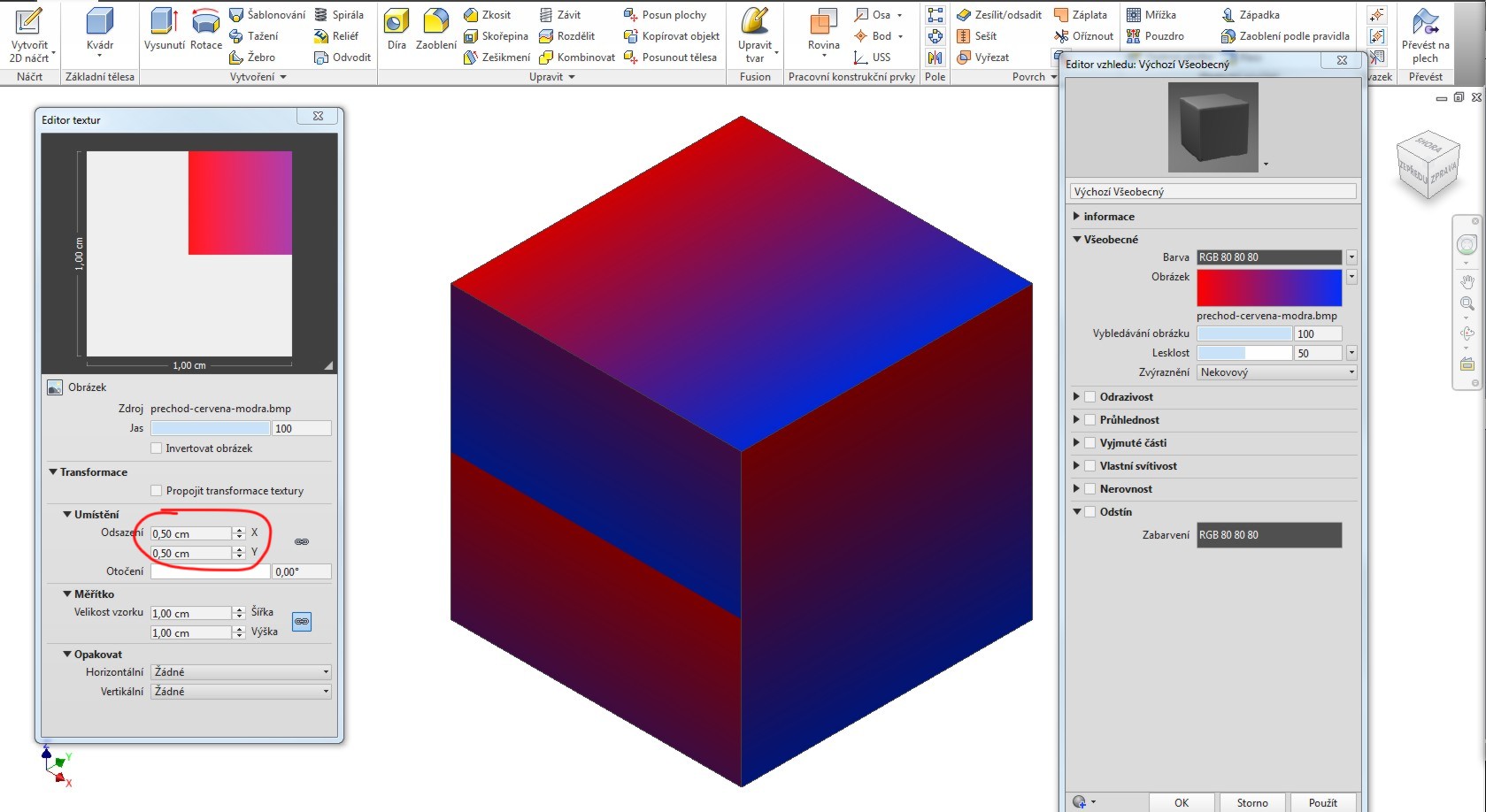Screen dimensions: 1486x812
Task: Apply changes with Použít button
Action: 1323,802
